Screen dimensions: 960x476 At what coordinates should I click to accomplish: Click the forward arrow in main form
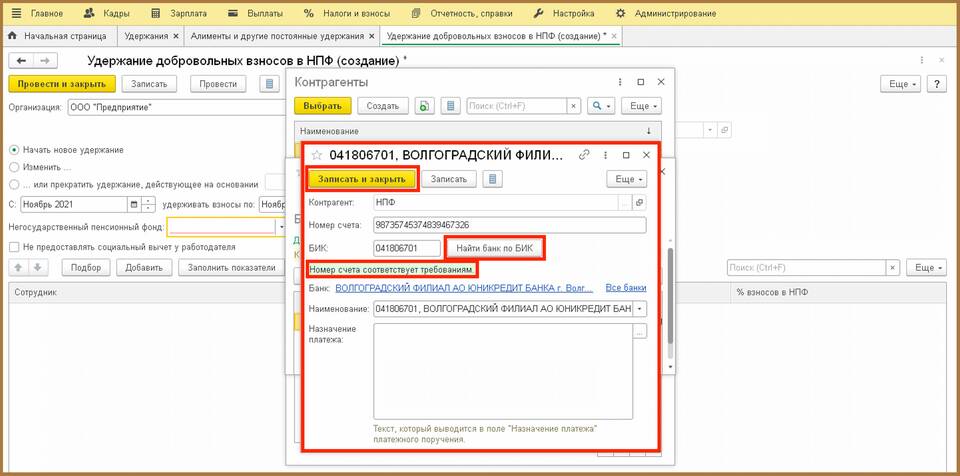click(43, 61)
